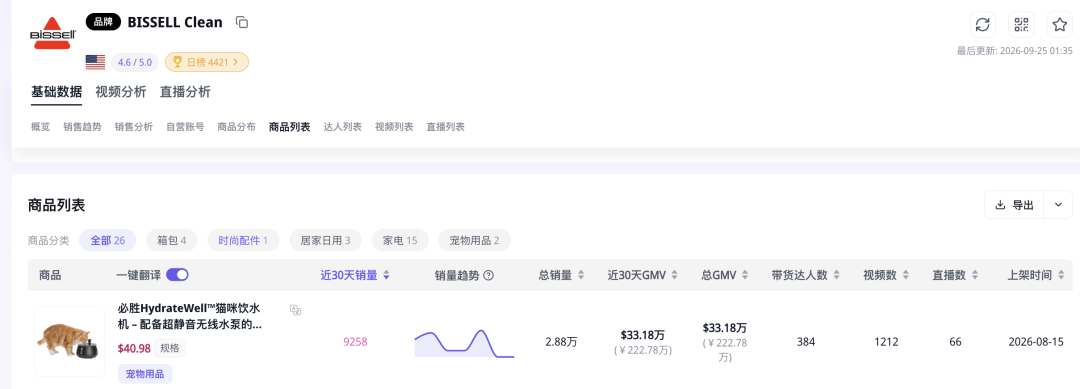
Task: Open the cat water fountain product image
Action: [69, 341]
